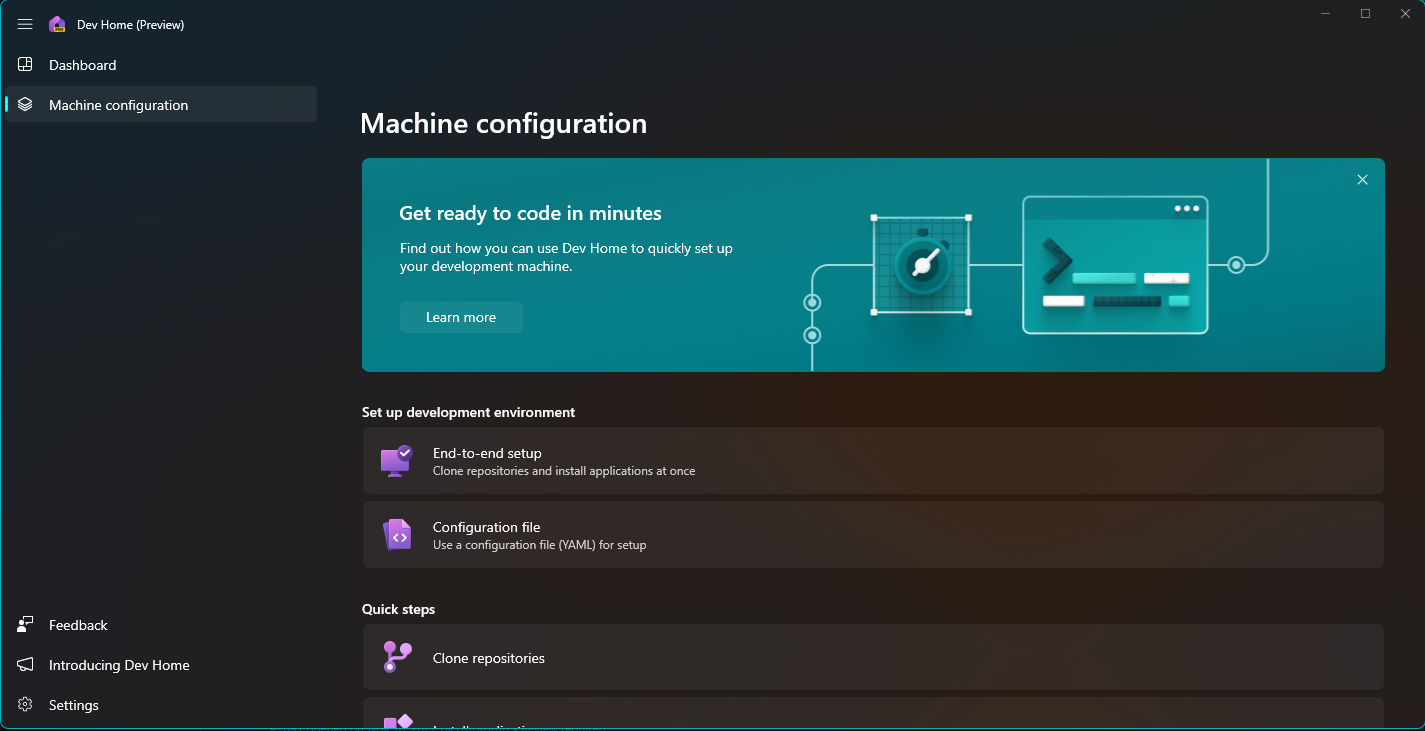Click the Dev Home app icon in titlebar
This screenshot has height=731, width=1425.
[57, 23]
